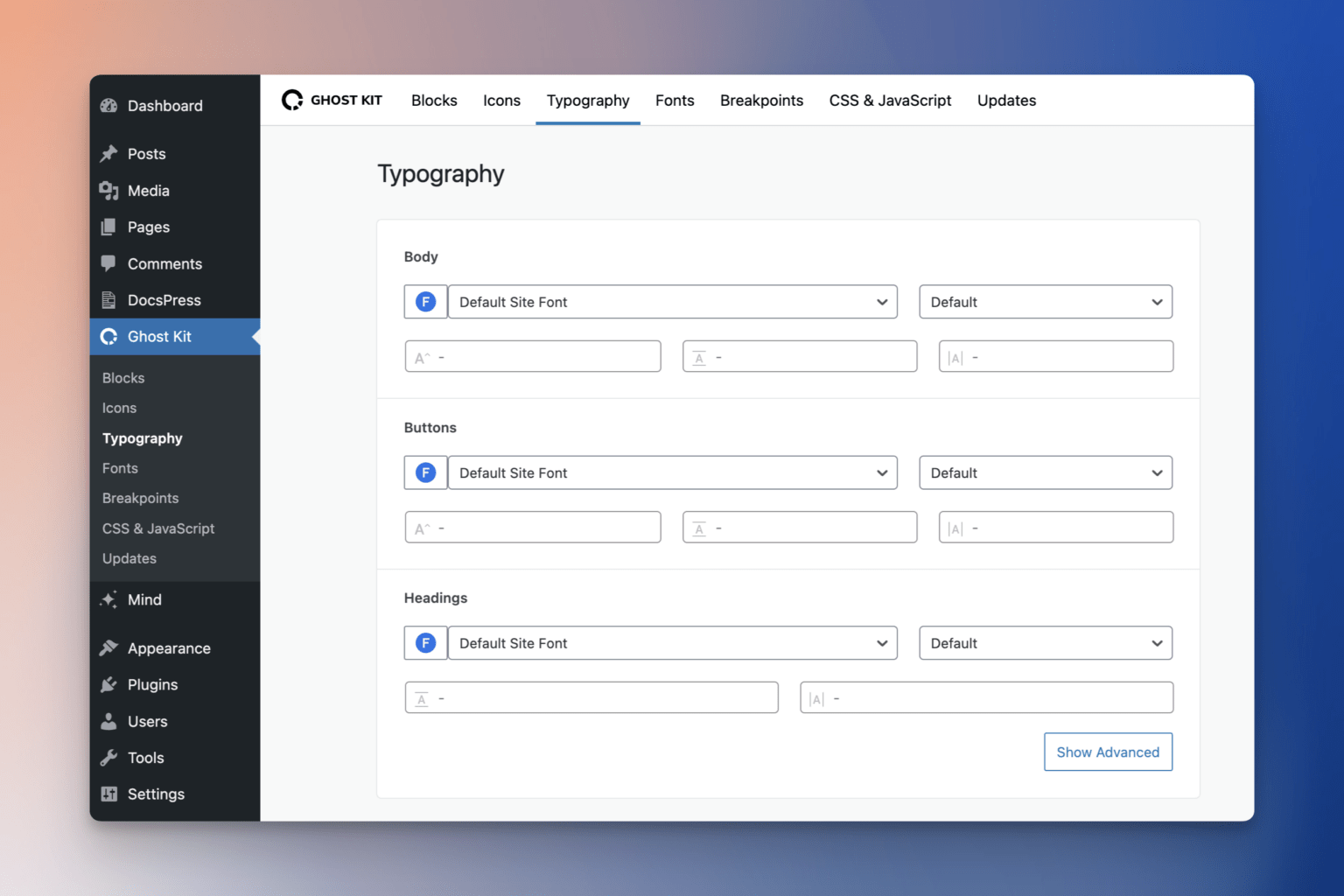Click the Headings font 'F' icon button
The image size is (1344, 896).
point(425,643)
